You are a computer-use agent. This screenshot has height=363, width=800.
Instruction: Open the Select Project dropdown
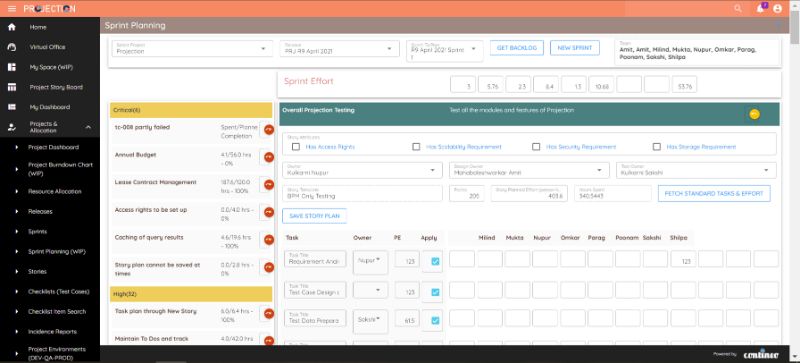click(192, 49)
